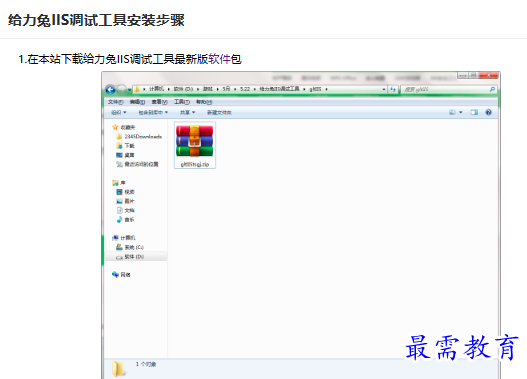Image resolution: width=527 pixels, height=379 pixels.
Task: Open the 音乐 music library
Action: pyautogui.click(x=125, y=219)
